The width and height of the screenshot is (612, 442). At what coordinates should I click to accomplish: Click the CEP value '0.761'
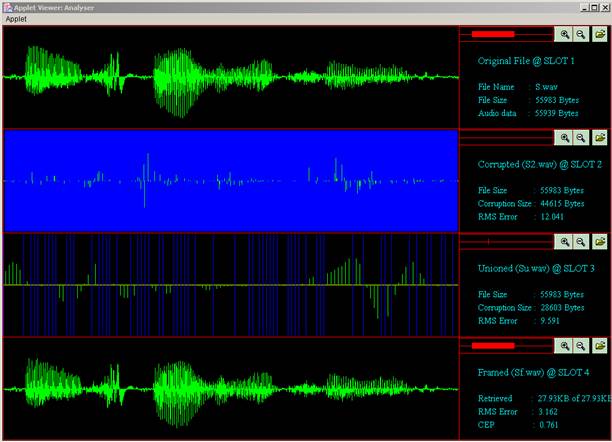point(549,425)
